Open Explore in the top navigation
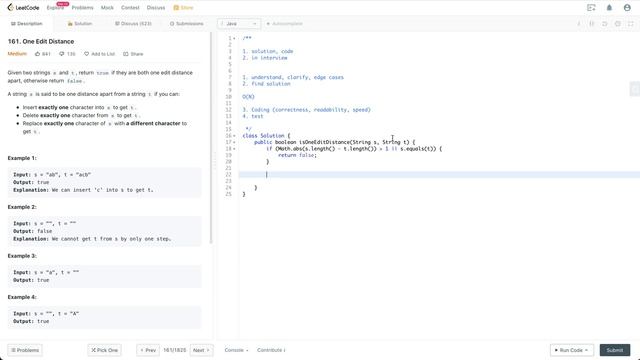Viewport: 640px width, 360px height. click(55, 8)
